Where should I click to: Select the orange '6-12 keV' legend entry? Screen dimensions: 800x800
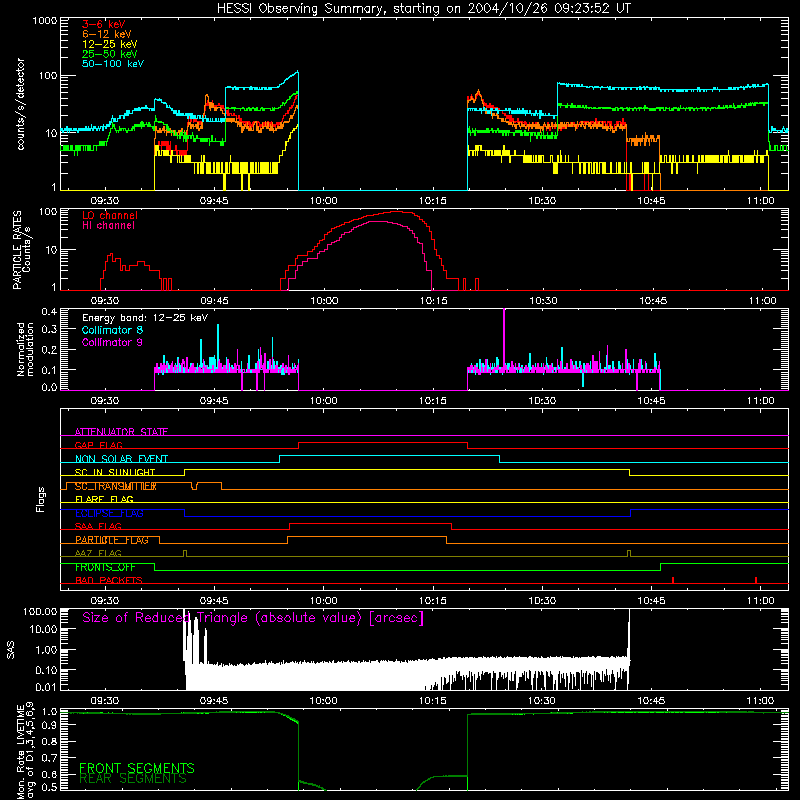point(107,34)
